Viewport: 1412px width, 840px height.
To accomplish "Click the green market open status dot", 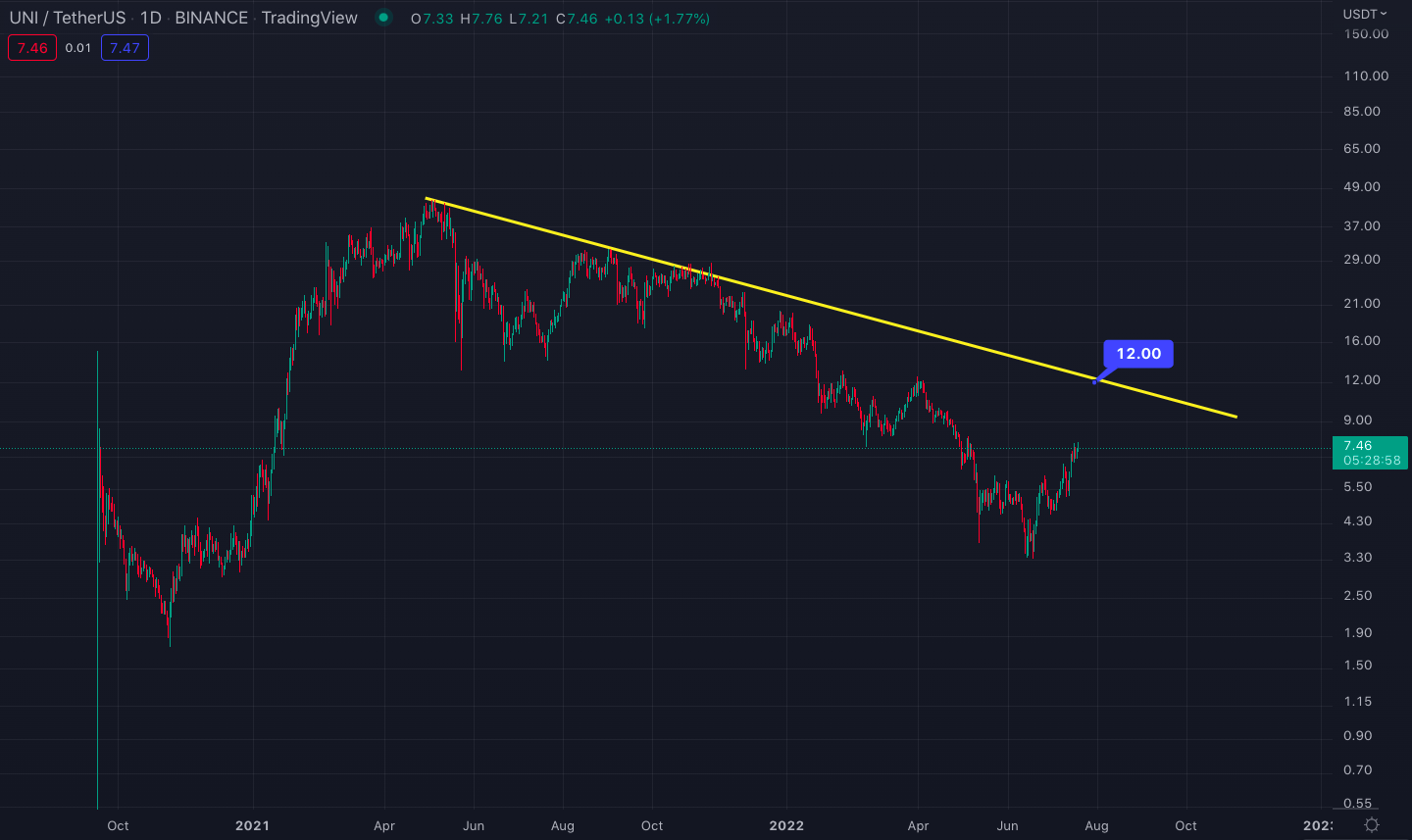I will pyautogui.click(x=383, y=18).
